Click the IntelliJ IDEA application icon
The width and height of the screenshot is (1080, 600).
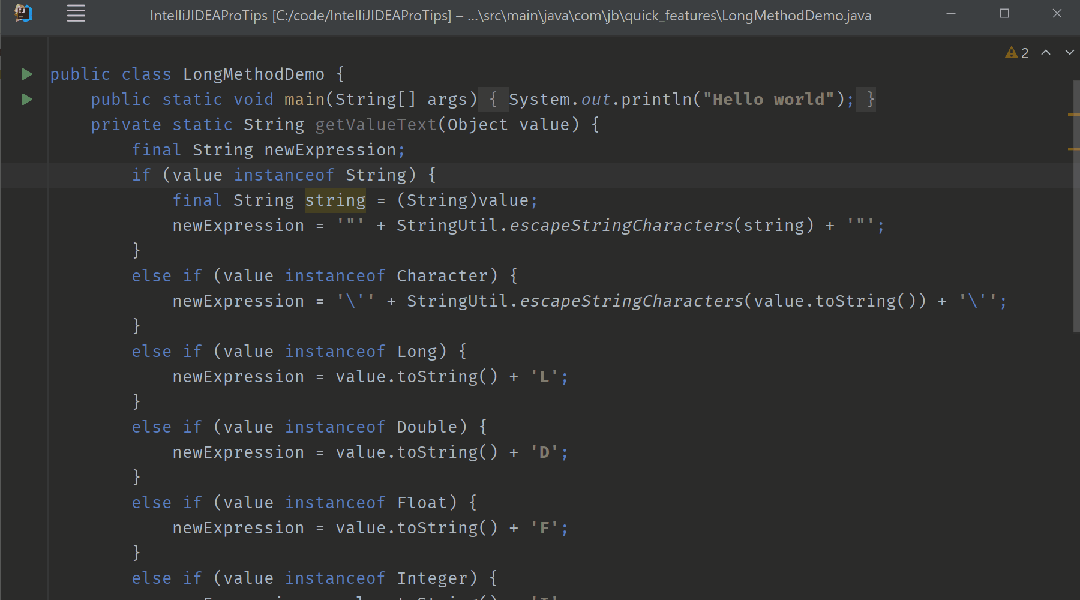click(23, 13)
